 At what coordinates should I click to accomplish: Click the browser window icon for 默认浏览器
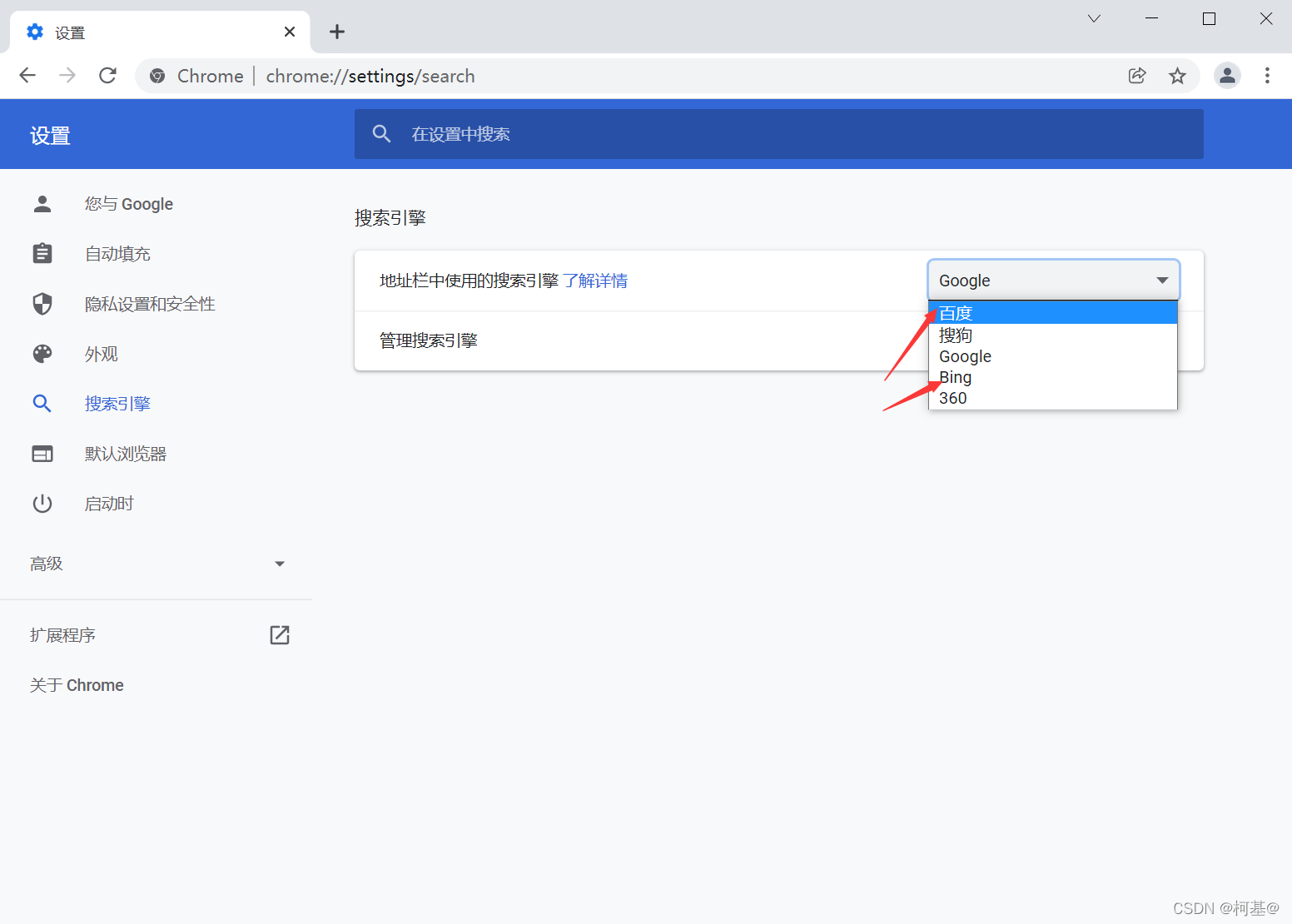point(42,454)
